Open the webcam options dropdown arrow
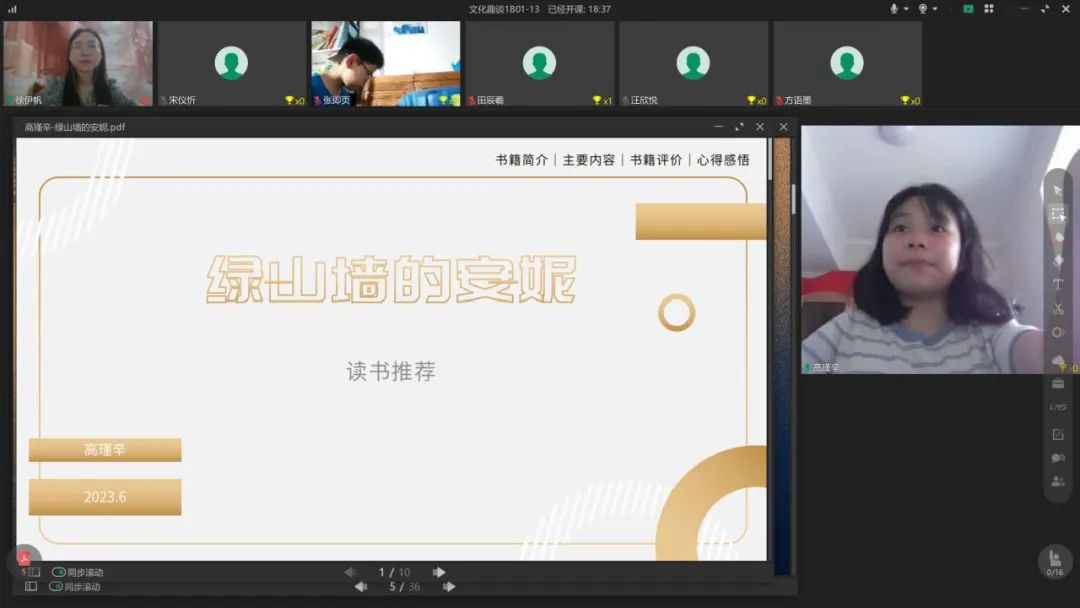This screenshot has height=608, width=1080. (935, 9)
